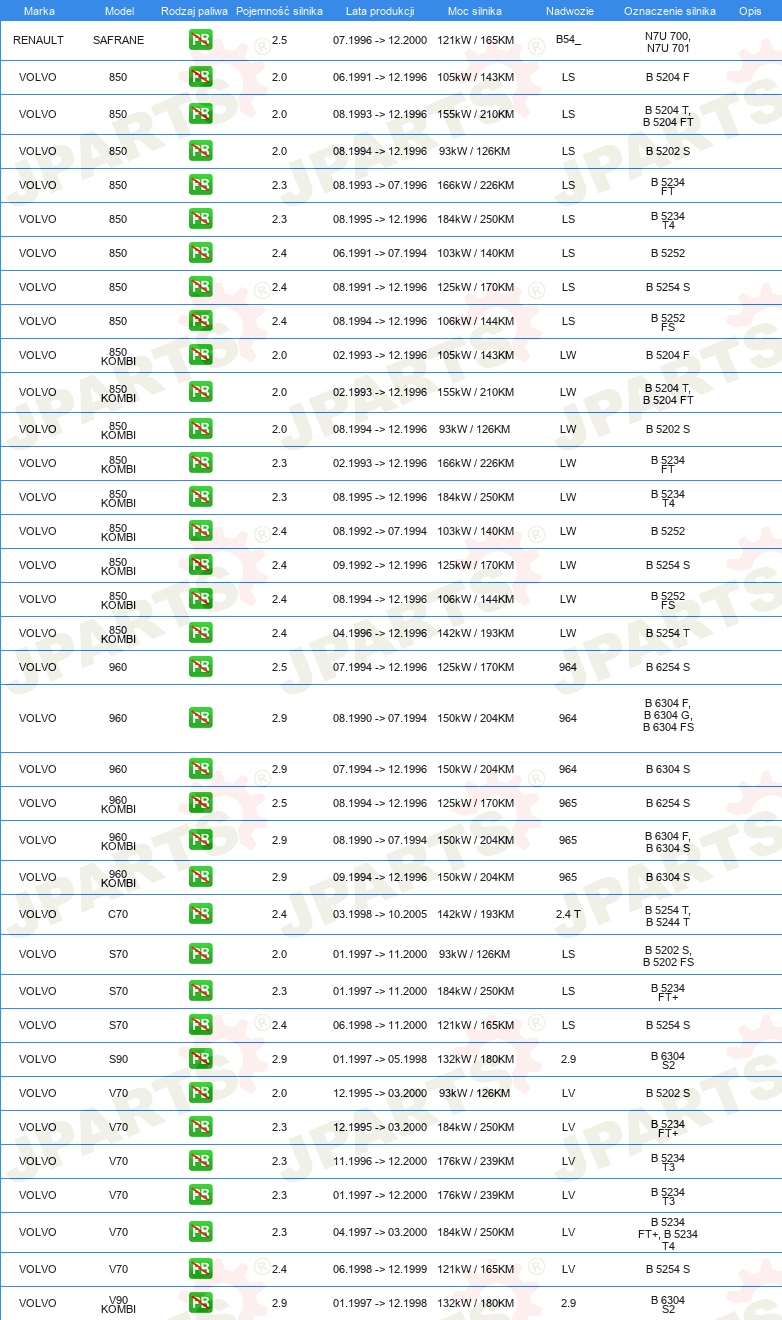Click the Moc silnika column header
Viewport: 782px width, 1320px height.
pos(475,10)
